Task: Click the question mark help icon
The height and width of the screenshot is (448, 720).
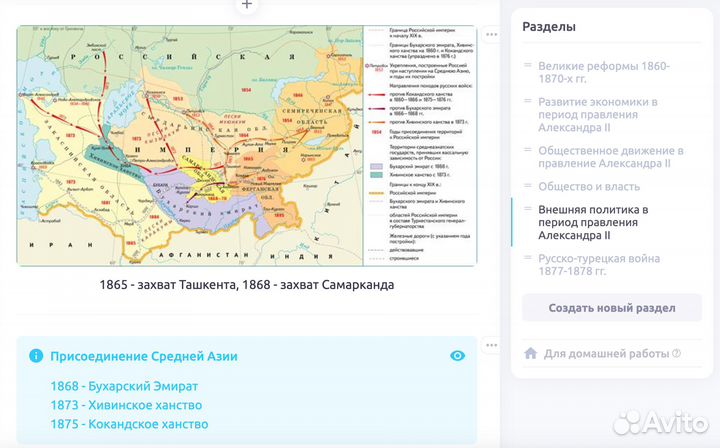Action: (x=676, y=353)
